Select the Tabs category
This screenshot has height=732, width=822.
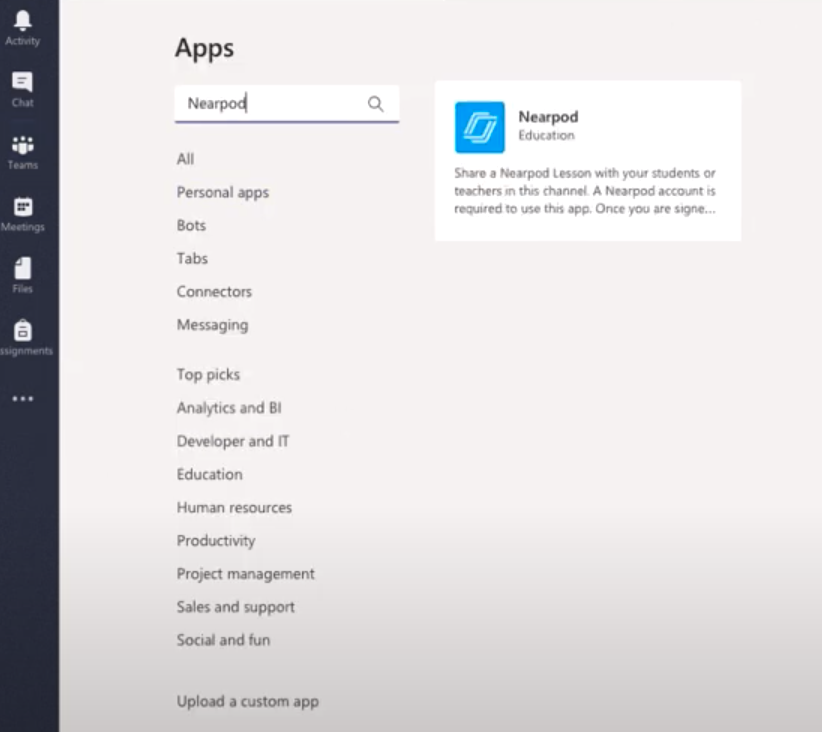point(191,258)
